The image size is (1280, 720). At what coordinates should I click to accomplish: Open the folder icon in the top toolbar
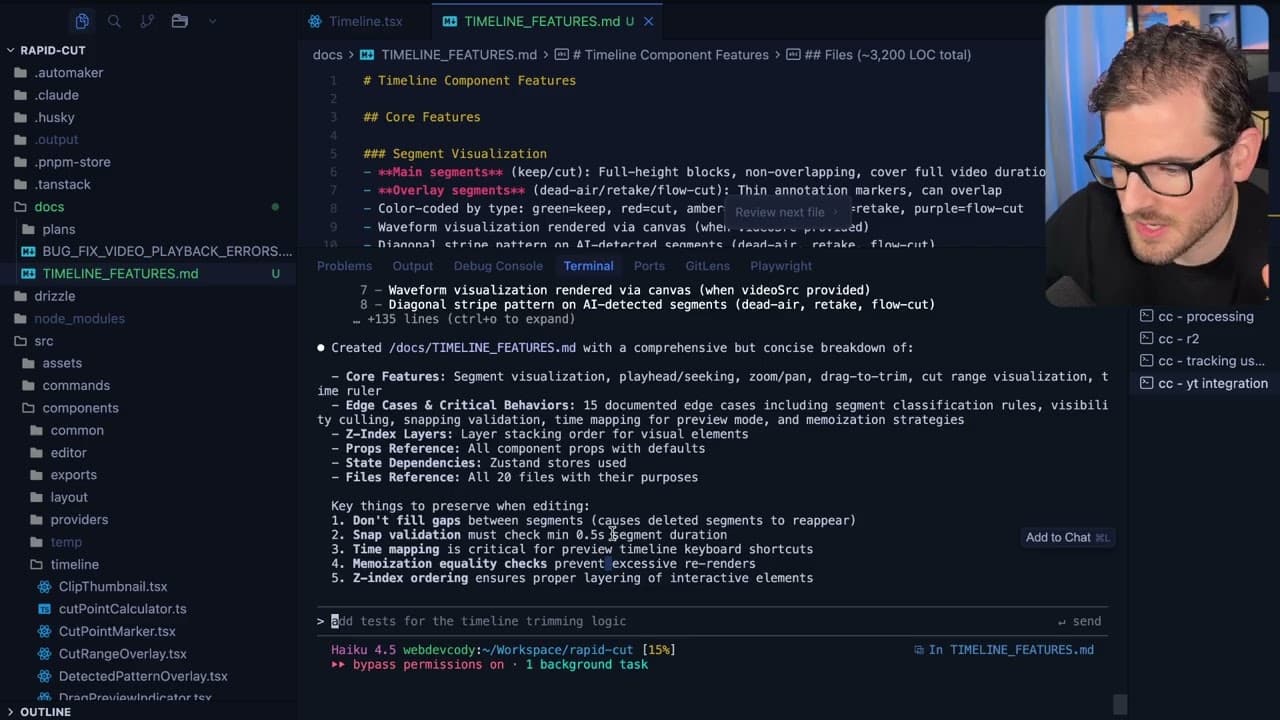coord(180,20)
